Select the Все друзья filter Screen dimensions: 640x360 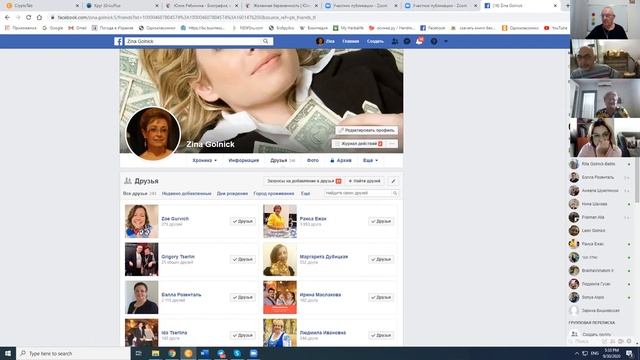[139, 193]
